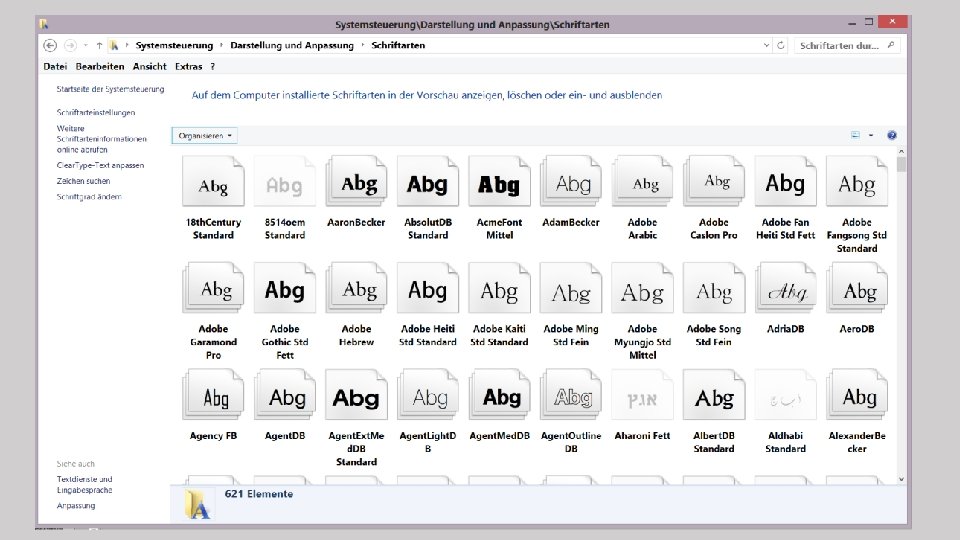Open Textdienste und Eingabesprache link

coord(84,484)
